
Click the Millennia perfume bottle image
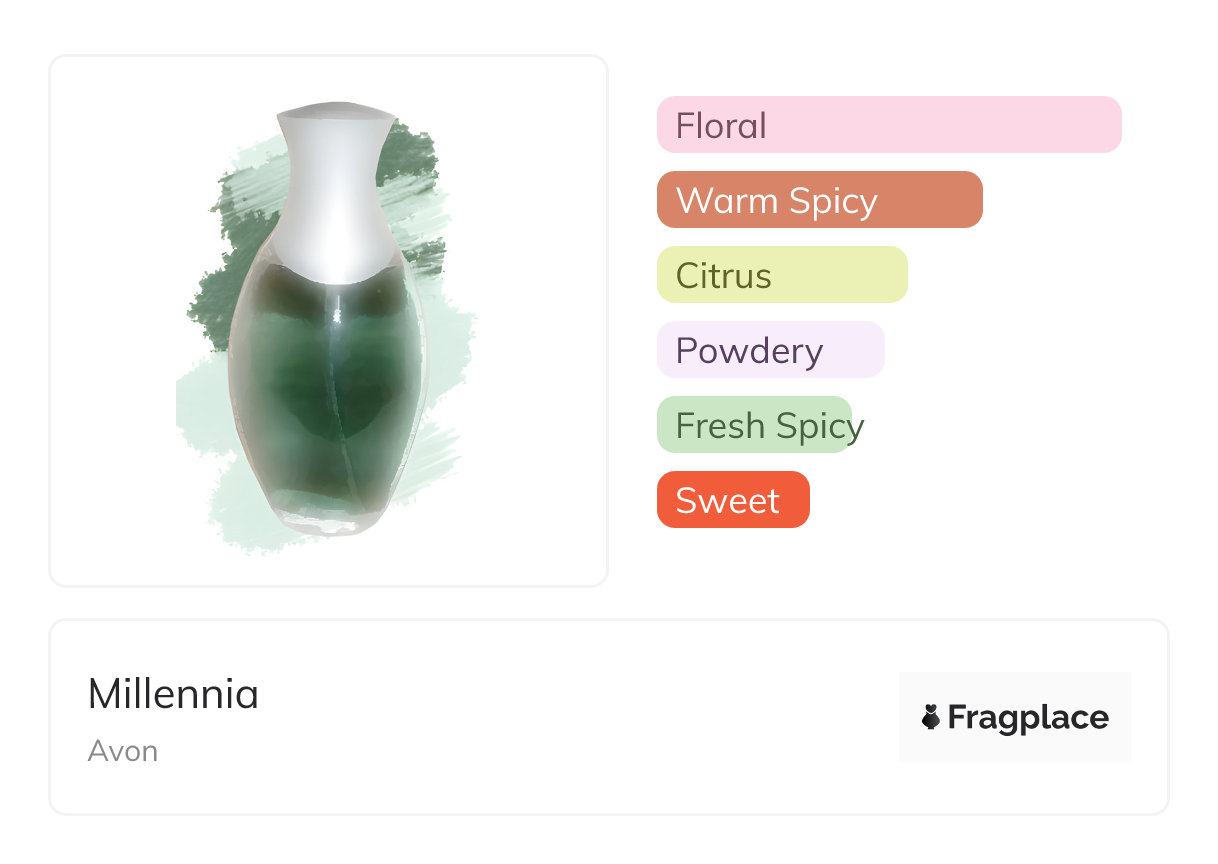tap(328, 330)
